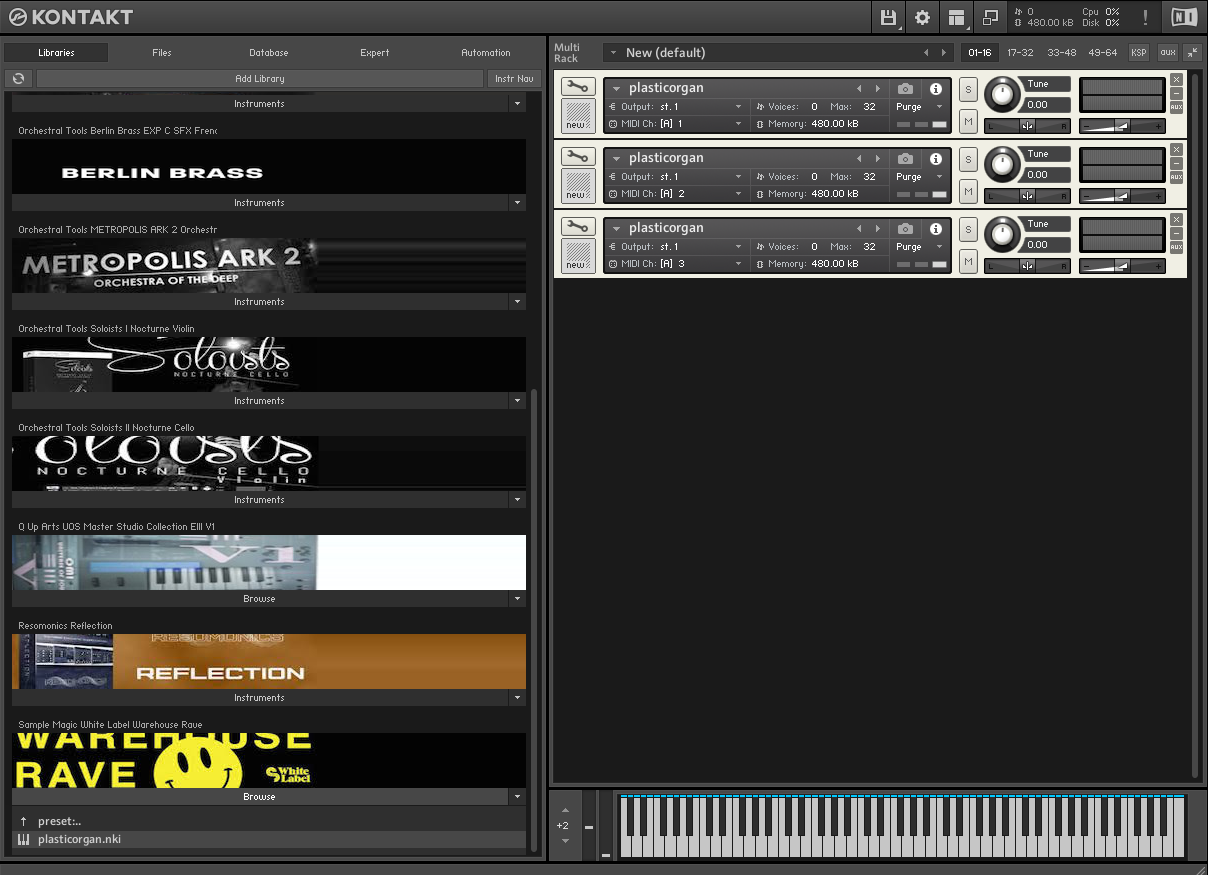Click Browse under the Q Up Arts library

point(259,599)
